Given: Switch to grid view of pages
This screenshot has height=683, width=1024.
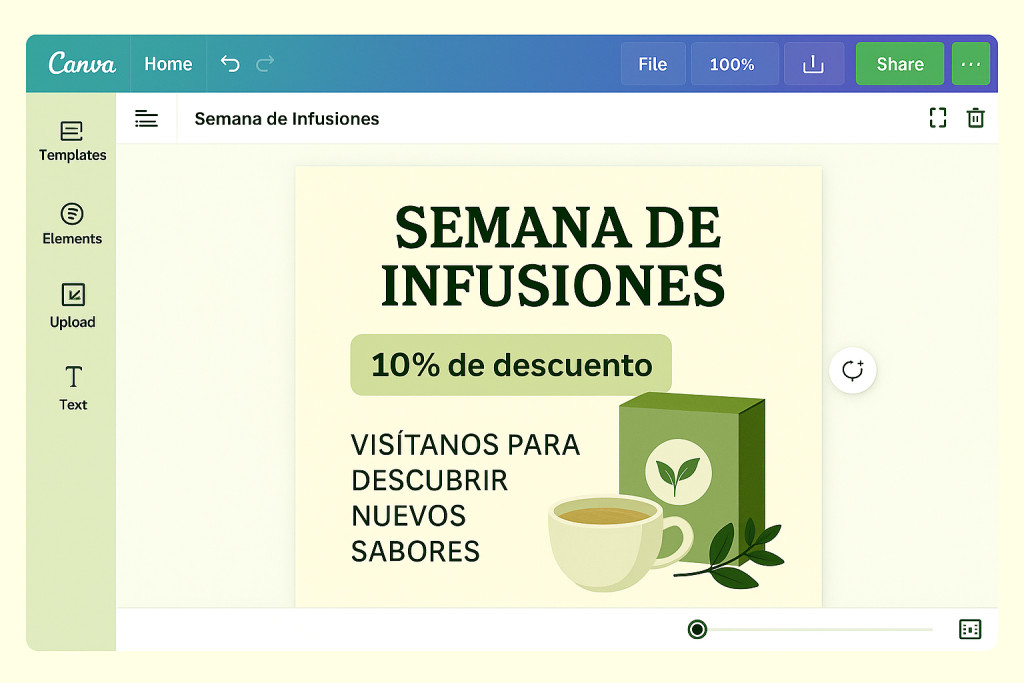Looking at the screenshot, I should pyautogui.click(x=968, y=629).
